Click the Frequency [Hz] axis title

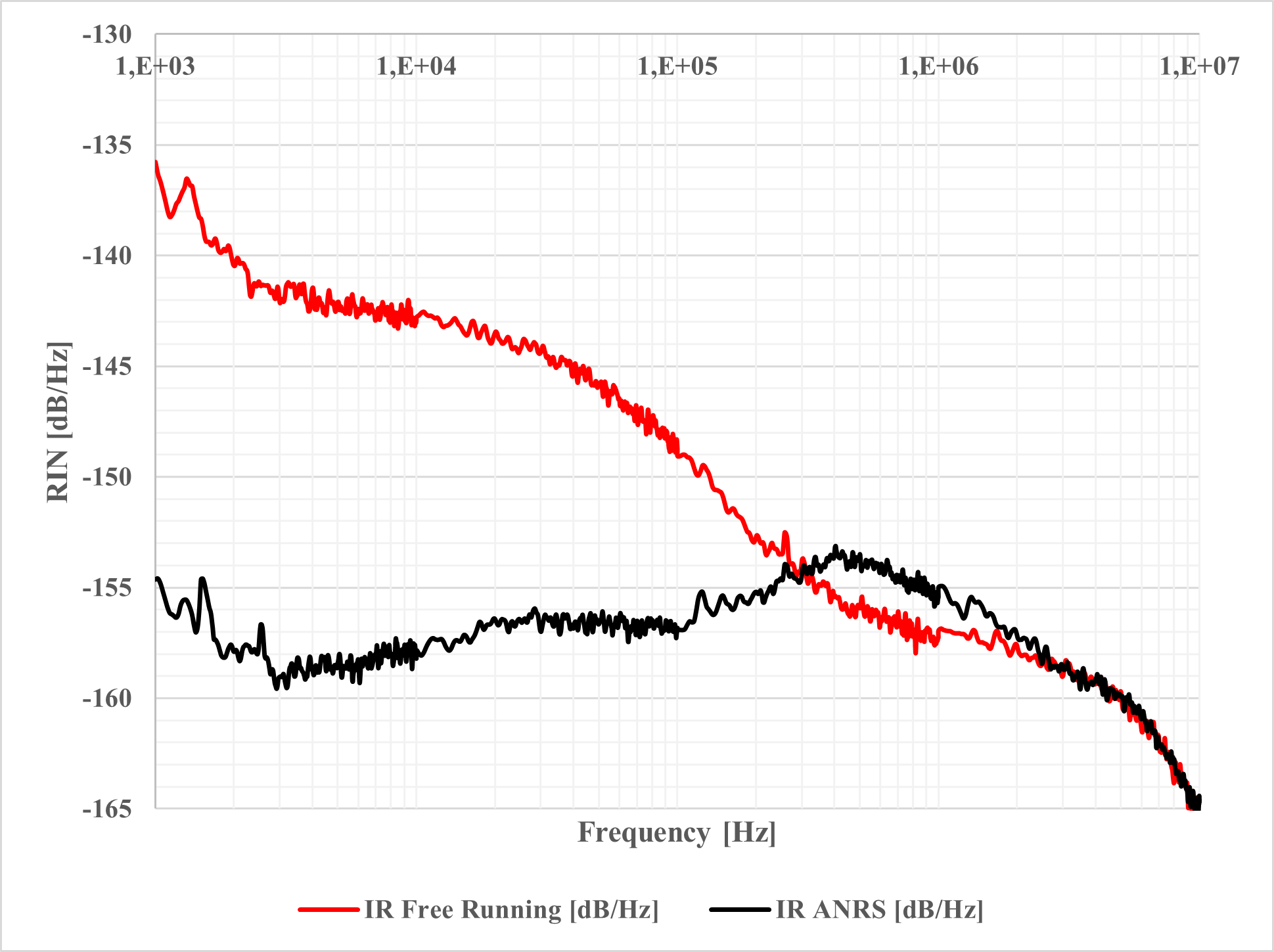[x=677, y=832]
